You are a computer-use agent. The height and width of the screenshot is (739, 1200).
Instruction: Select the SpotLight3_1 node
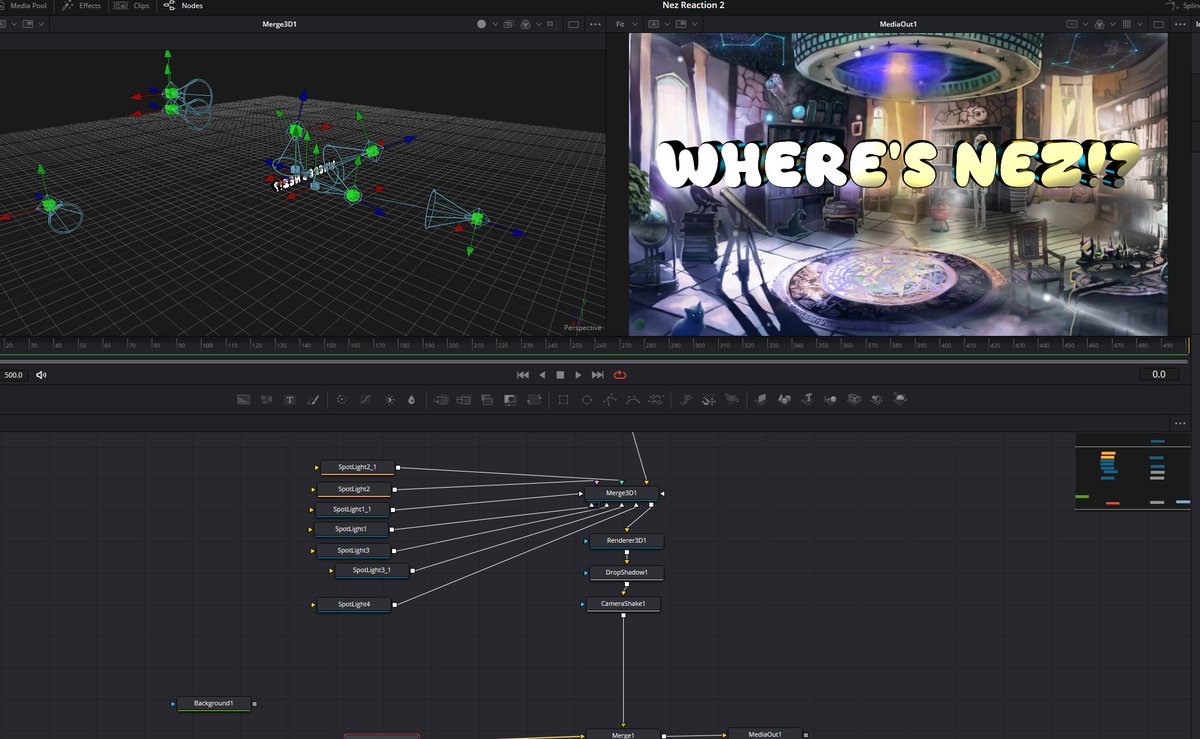pos(371,570)
